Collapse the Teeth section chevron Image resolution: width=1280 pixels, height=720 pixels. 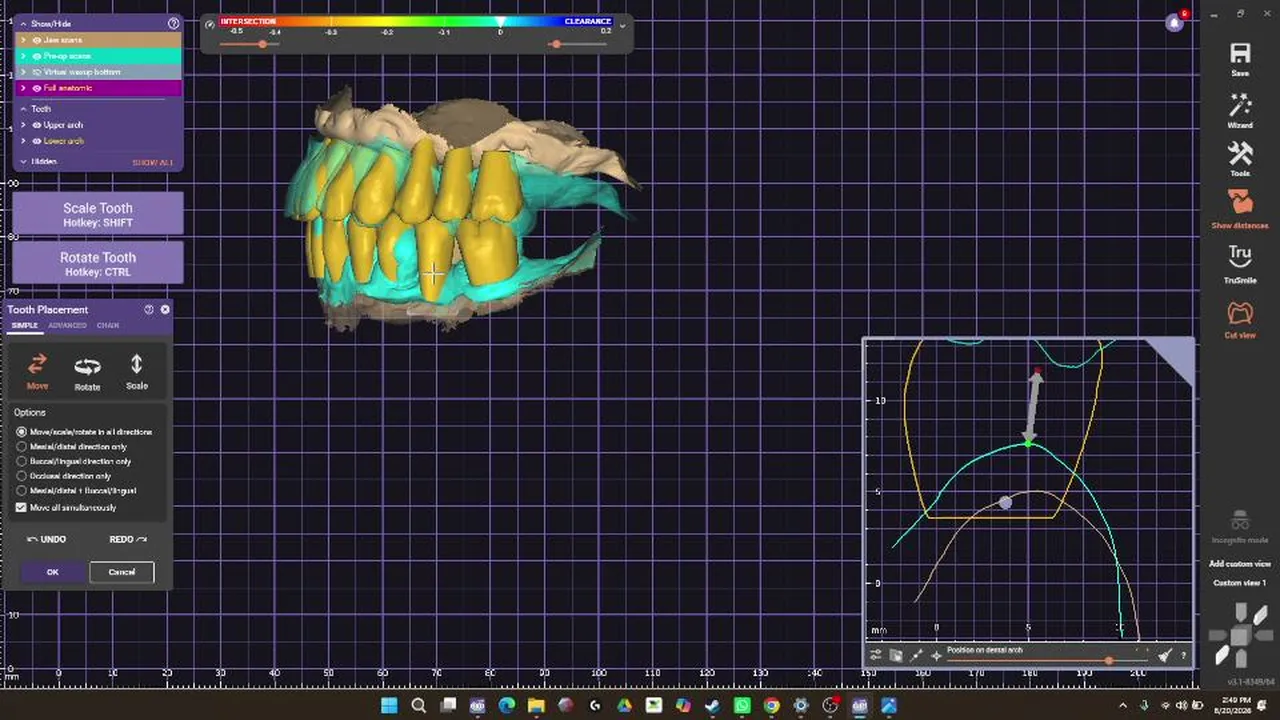pos(23,109)
